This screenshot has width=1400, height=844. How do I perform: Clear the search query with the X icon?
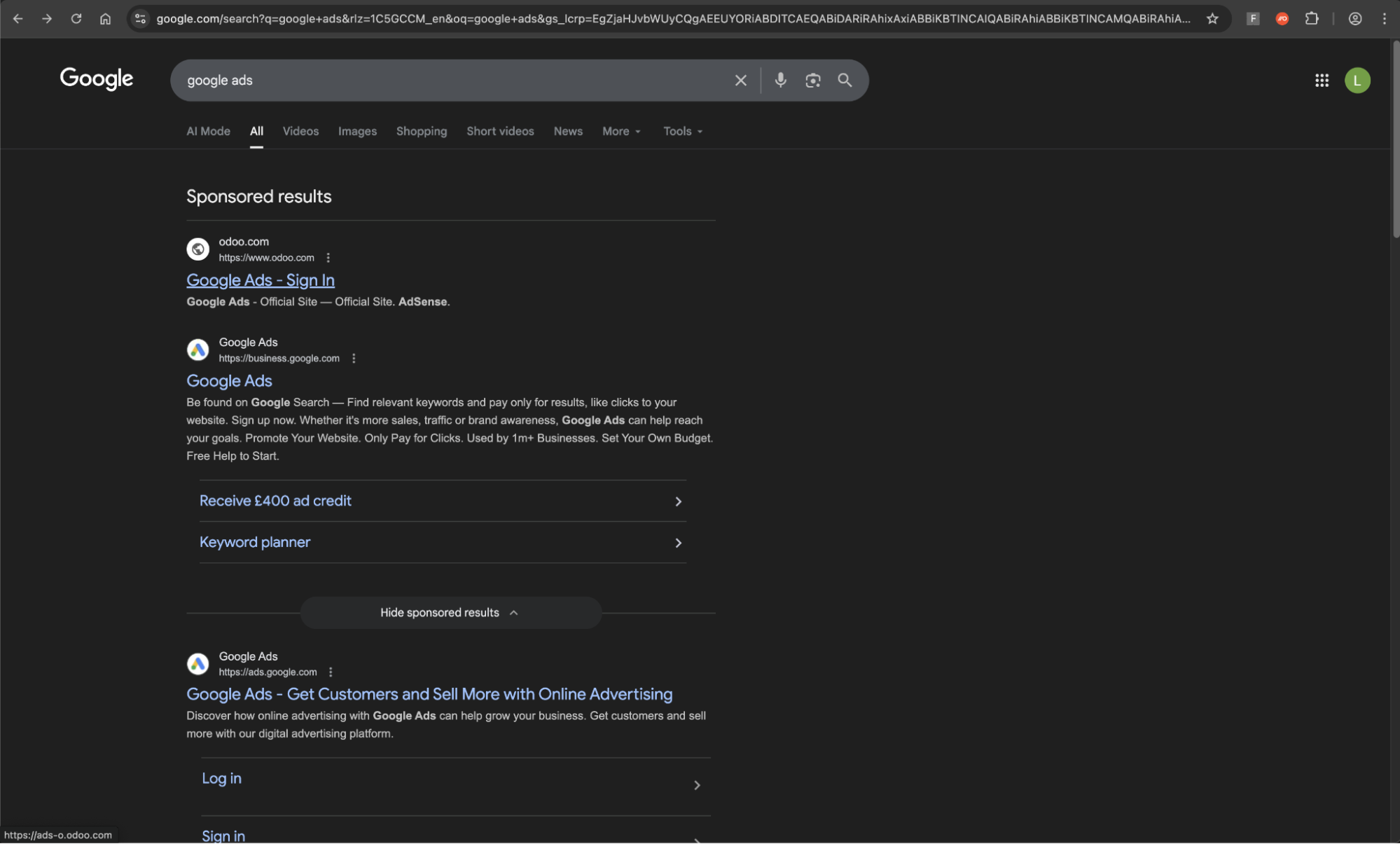740,80
